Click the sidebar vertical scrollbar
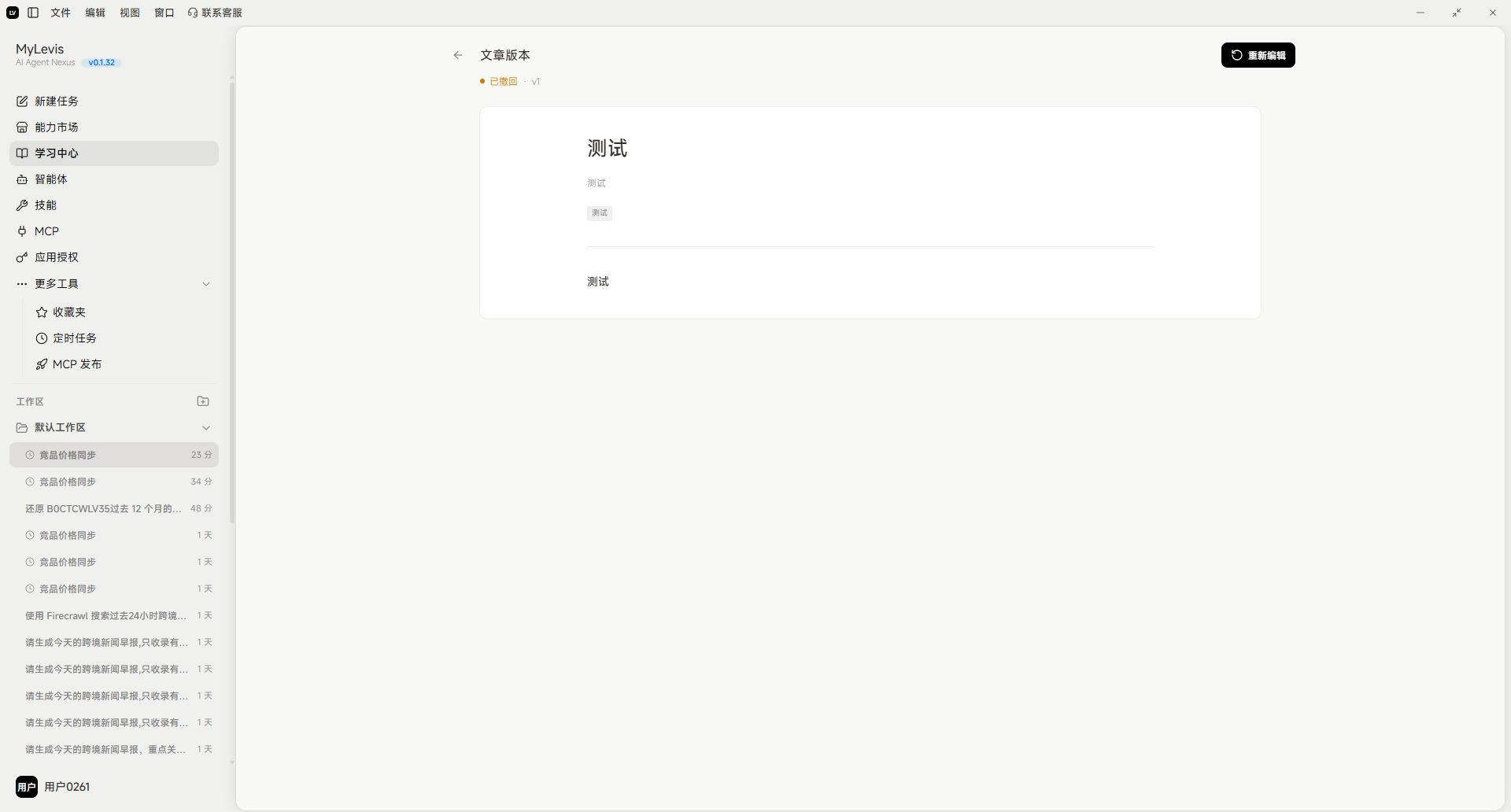Viewport: 1511px width, 812px height. tap(232, 303)
